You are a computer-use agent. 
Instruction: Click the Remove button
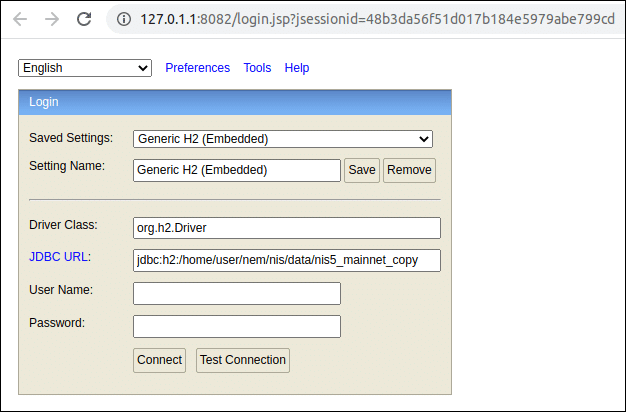pyautogui.click(x=409, y=170)
